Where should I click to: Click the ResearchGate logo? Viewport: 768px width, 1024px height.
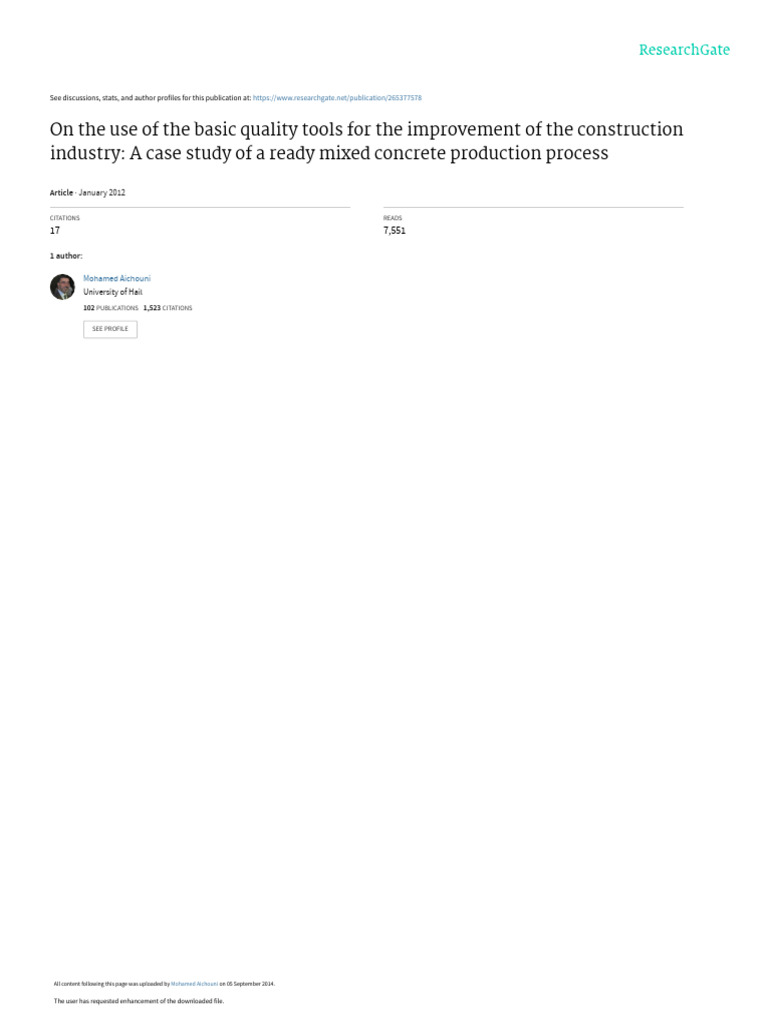click(684, 50)
